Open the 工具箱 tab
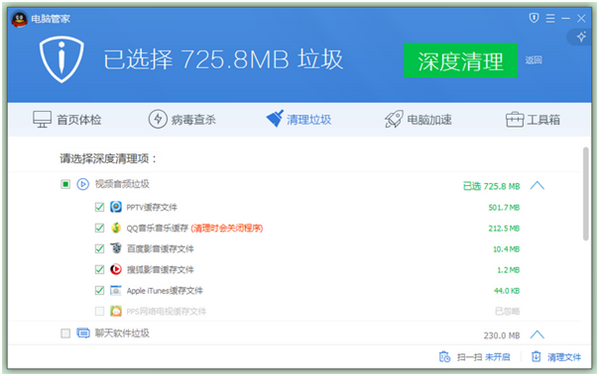600x376 pixels. tap(533, 120)
